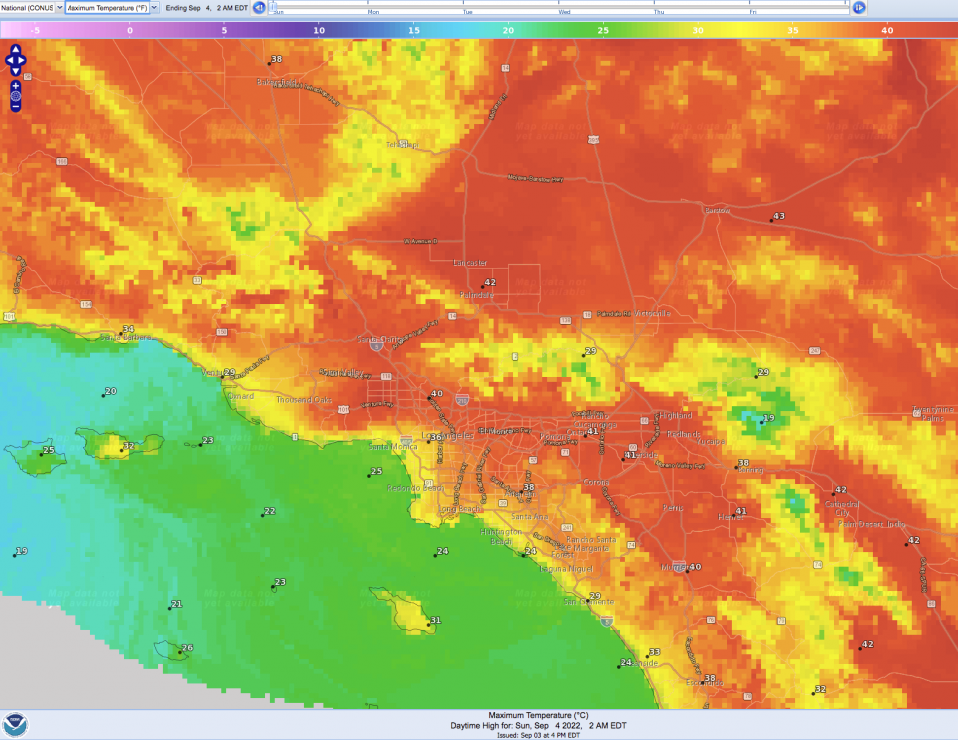Pan the map up

point(16,50)
